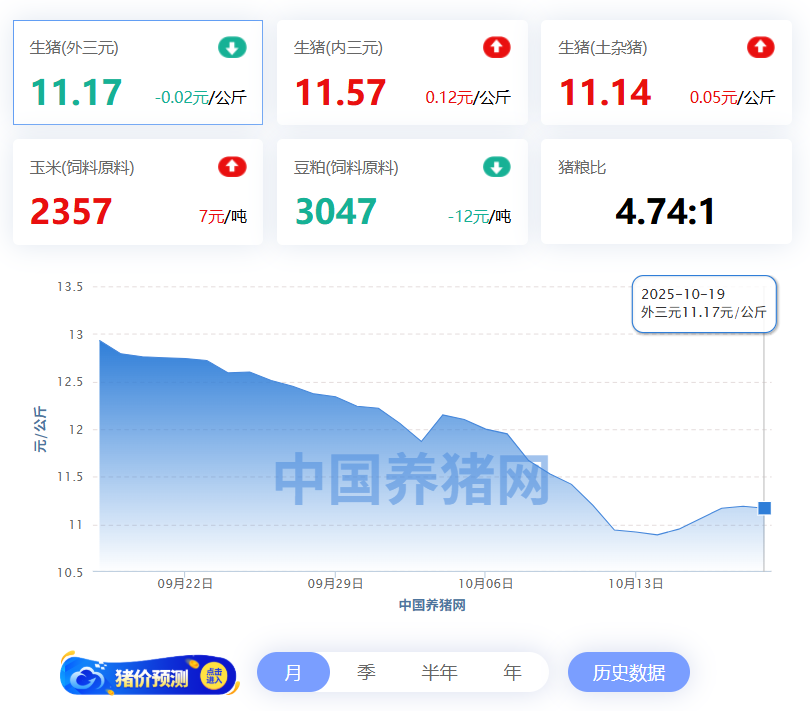810x711 pixels.
Task: Open the 猪粮比 4.74:1 card
Action: tap(665, 192)
